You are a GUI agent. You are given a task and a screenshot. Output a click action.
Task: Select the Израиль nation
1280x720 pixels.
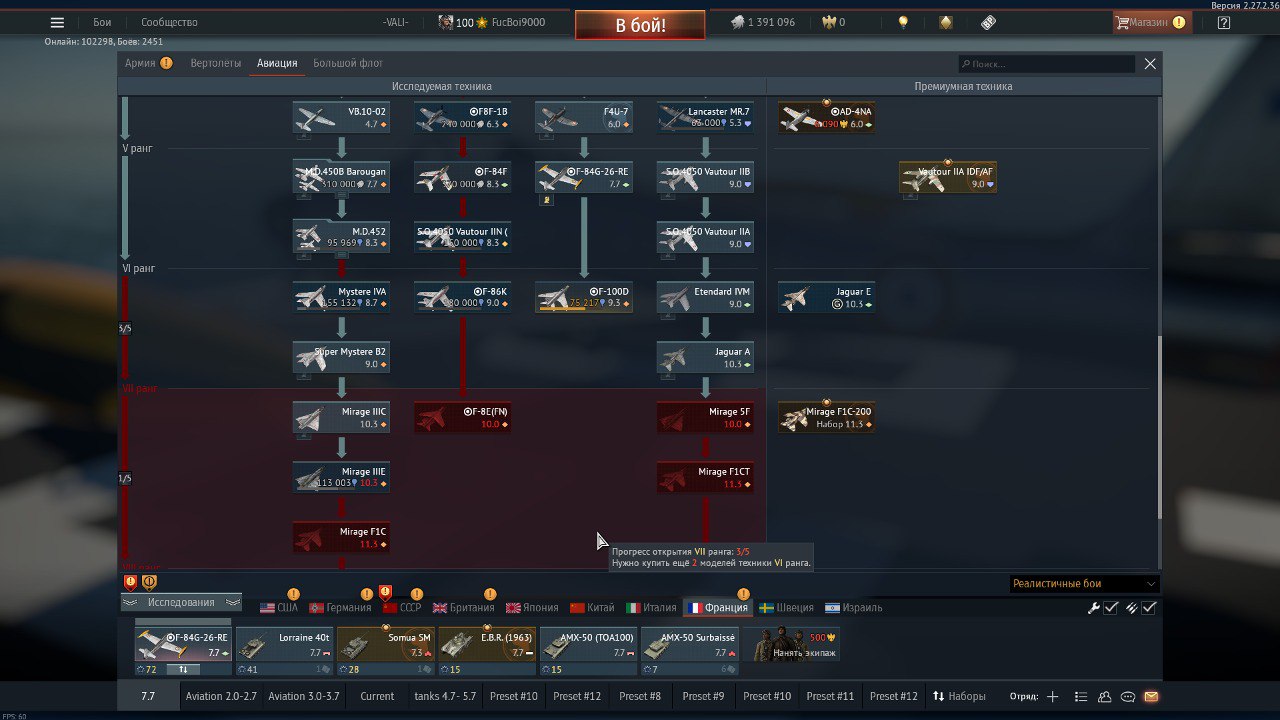854,607
